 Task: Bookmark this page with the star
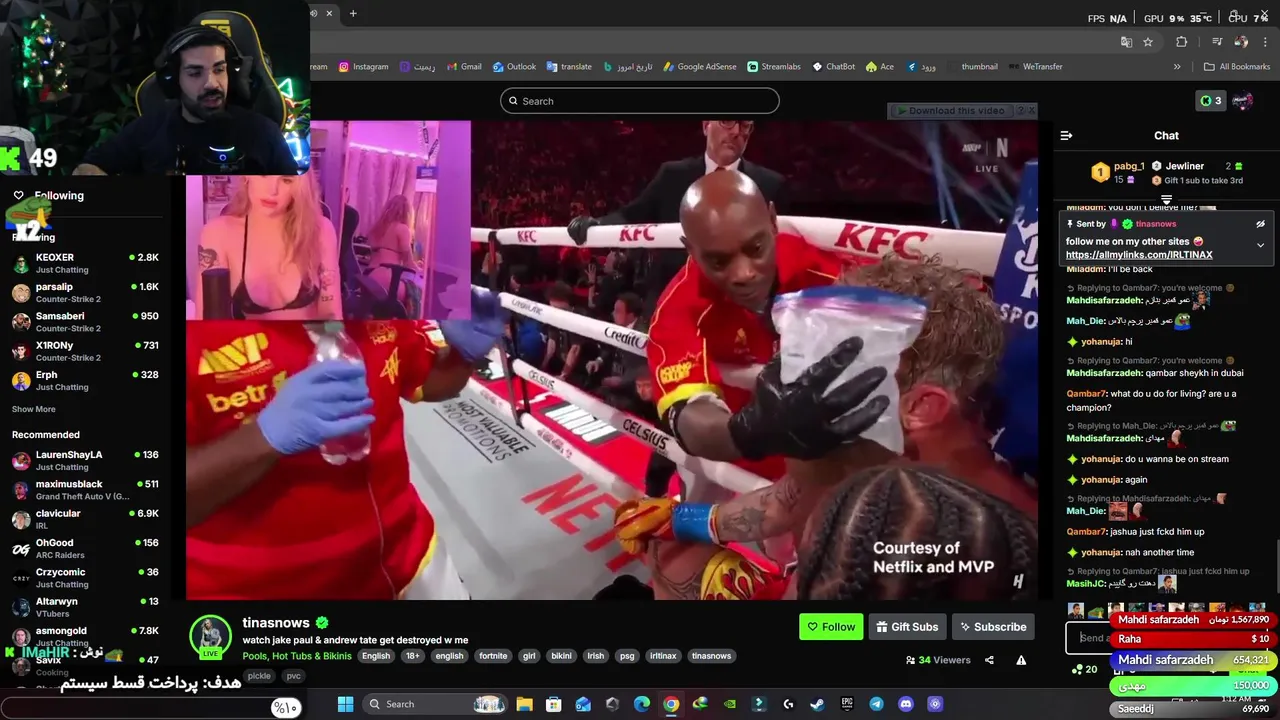tap(1148, 42)
